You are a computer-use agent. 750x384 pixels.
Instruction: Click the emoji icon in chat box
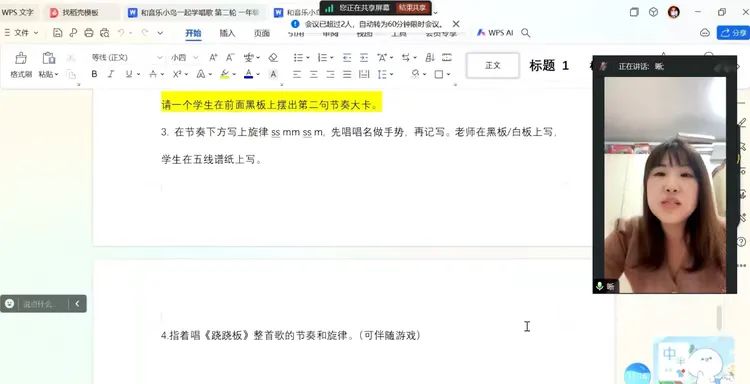[10, 303]
